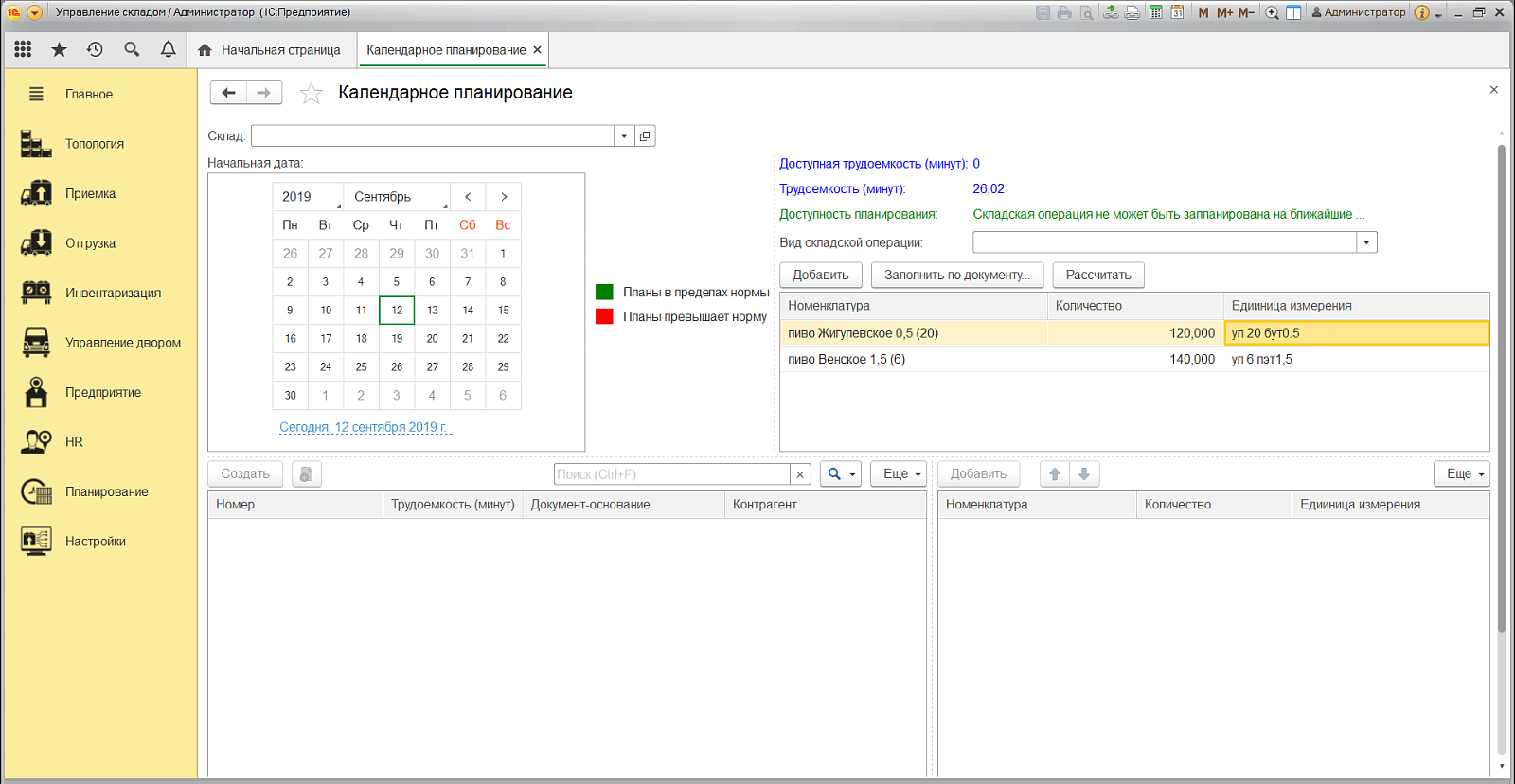Image resolution: width=1515 pixels, height=784 pixels.
Task: Click the red Планы превышает норму swatch
Action: pos(604,316)
